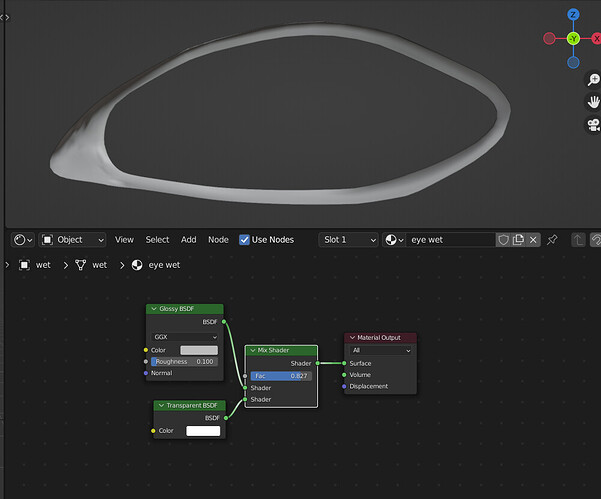
Task: Collapse the Transparent BSDF node
Action: [x=161, y=405]
